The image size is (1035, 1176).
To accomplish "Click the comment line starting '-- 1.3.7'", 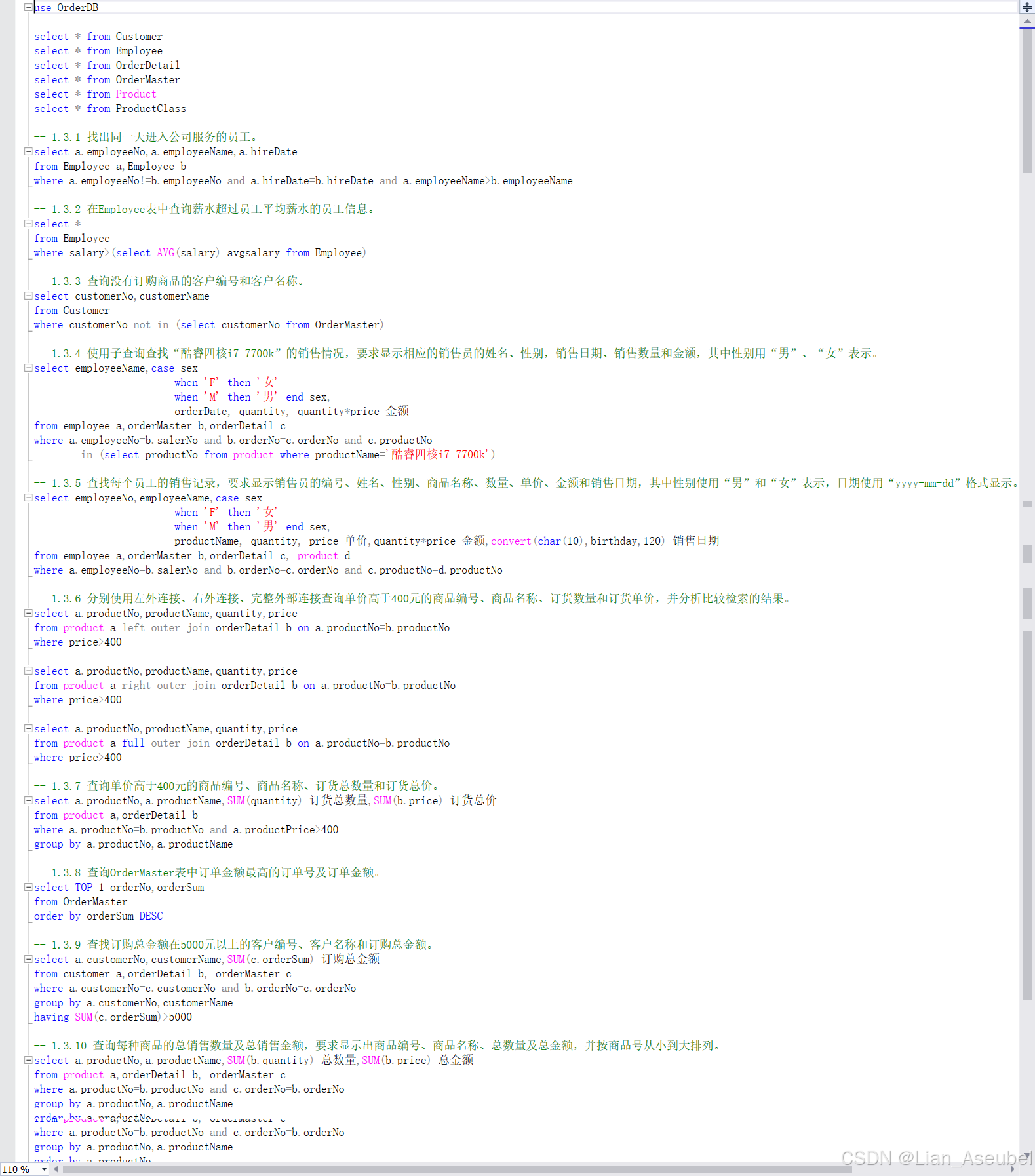I will [x=239, y=786].
